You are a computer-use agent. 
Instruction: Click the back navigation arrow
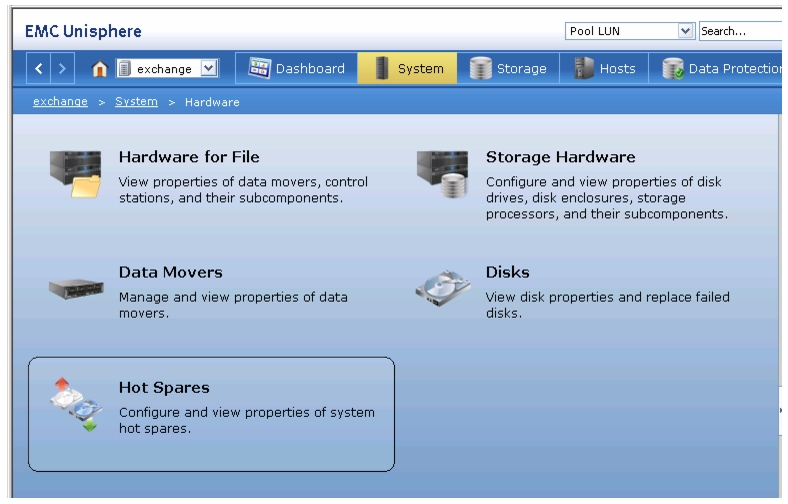pos(38,68)
